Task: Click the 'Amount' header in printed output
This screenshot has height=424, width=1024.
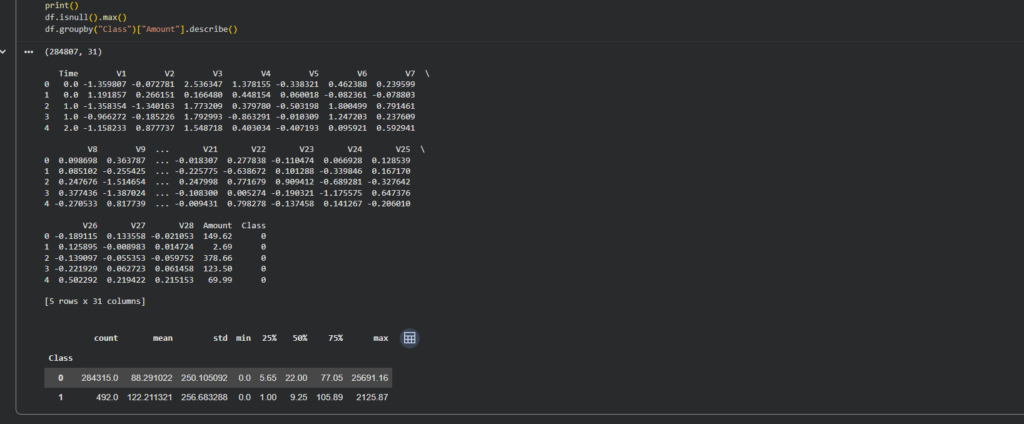Action: click(x=217, y=225)
